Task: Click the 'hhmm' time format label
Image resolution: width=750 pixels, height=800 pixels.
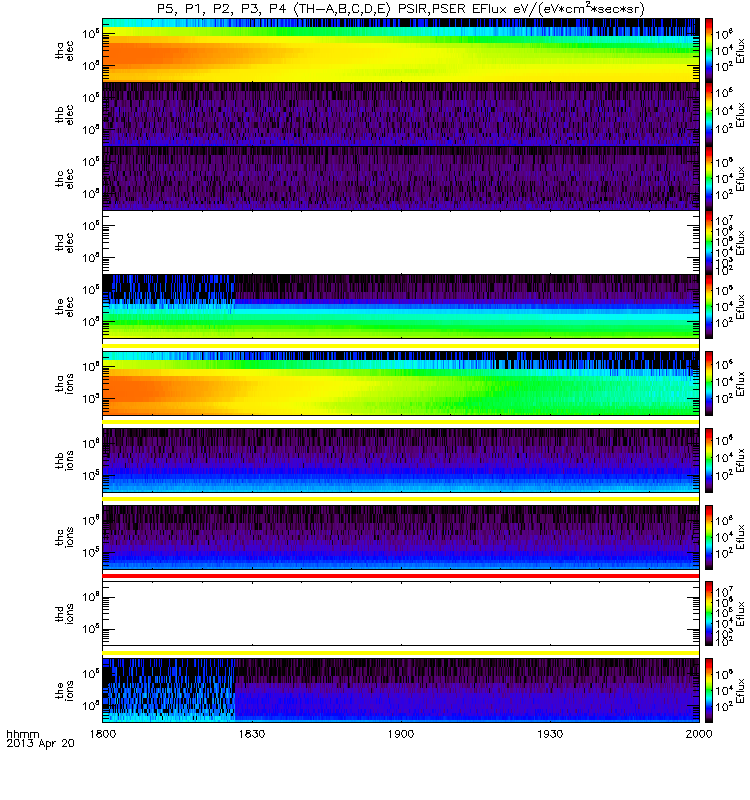Action: click(22, 734)
